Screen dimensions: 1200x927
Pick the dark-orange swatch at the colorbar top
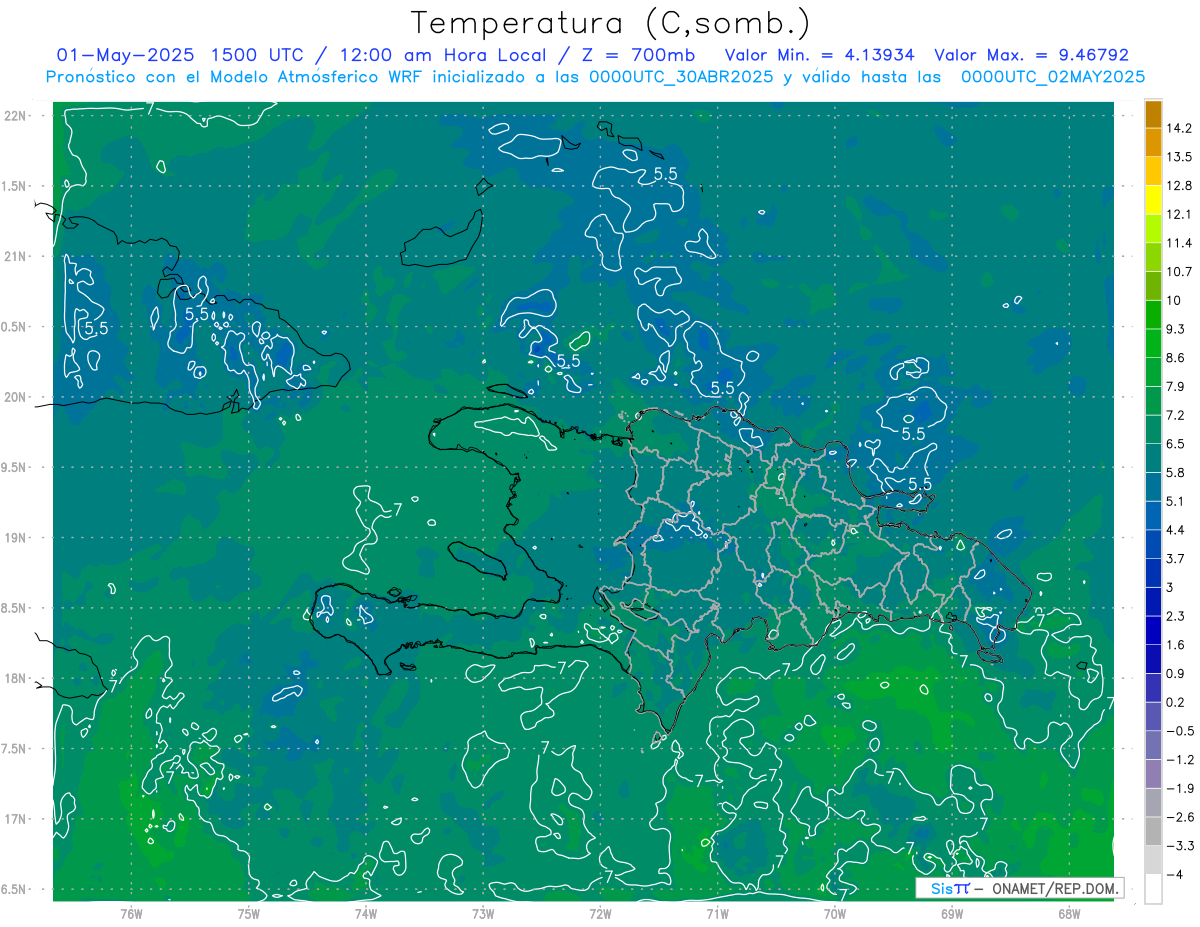[1153, 115]
